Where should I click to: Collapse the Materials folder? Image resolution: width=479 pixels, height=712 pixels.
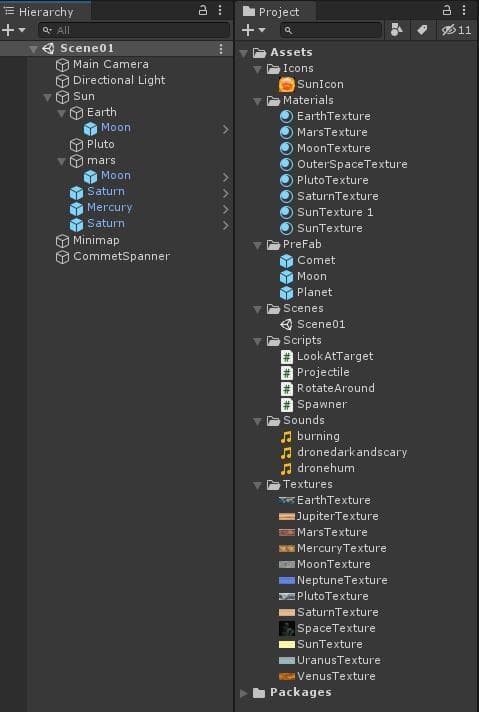tap(257, 101)
